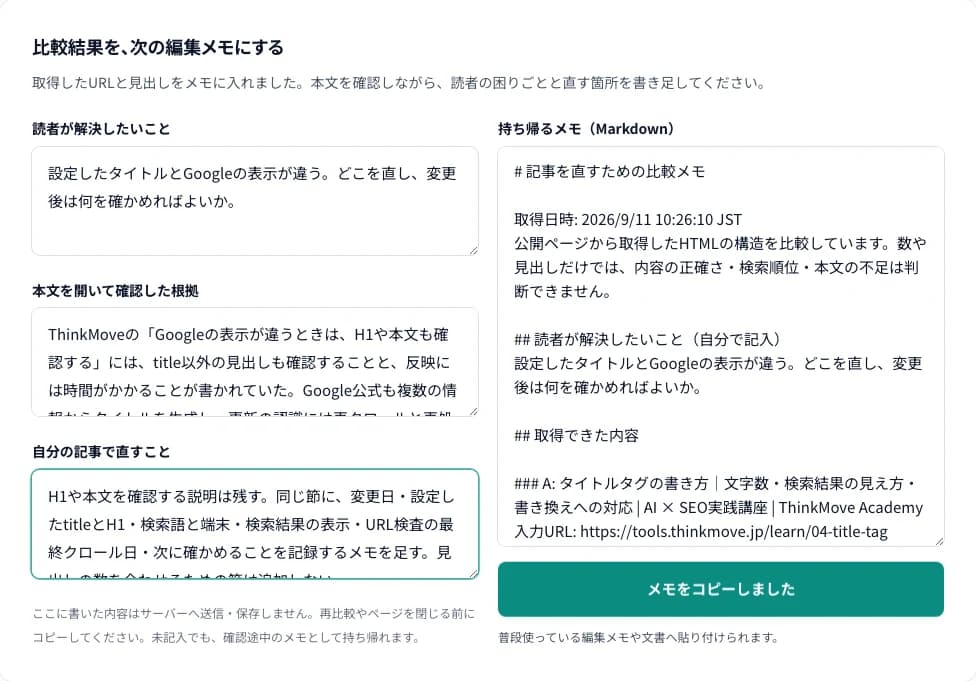The width and height of the screenshot is (976, 681).
Task: Click heading 比較結果を、次の編集メモにする
Action: pyautogui.click(x=158, y=47)
